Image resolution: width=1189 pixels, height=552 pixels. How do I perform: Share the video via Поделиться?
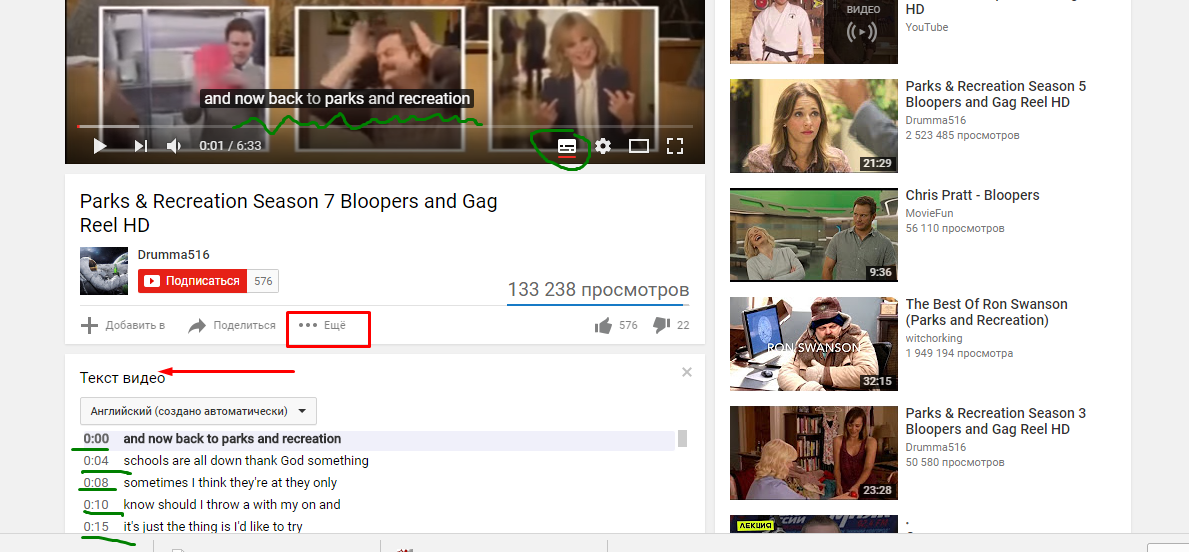232,325
